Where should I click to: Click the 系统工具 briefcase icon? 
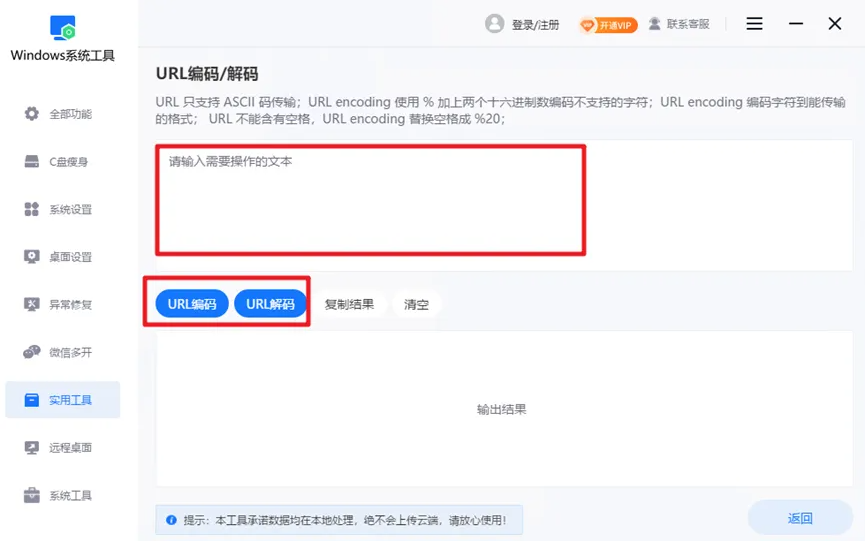click(x=31, y=495)
